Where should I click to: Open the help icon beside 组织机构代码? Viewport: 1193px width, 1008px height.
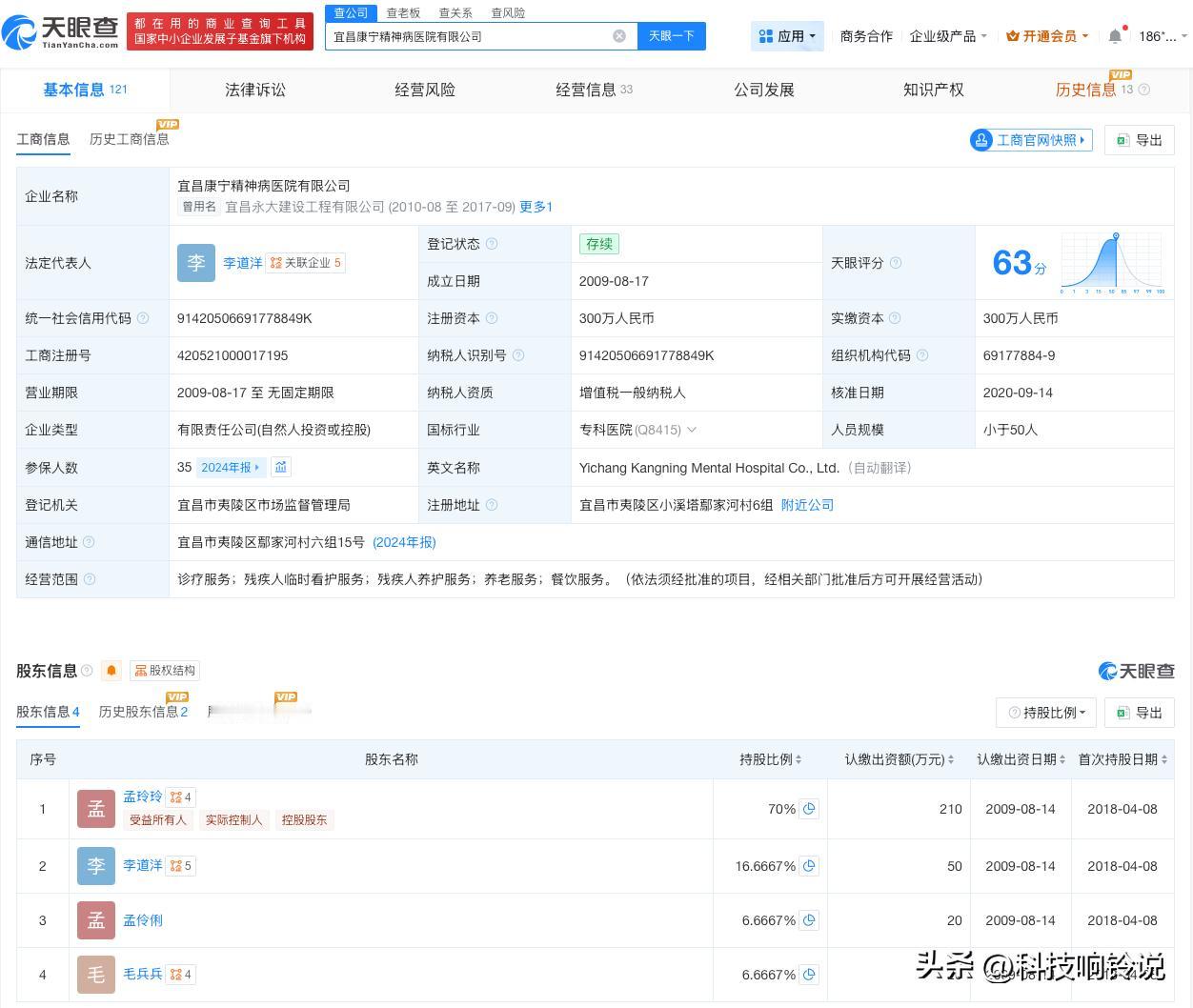point(922,355)
